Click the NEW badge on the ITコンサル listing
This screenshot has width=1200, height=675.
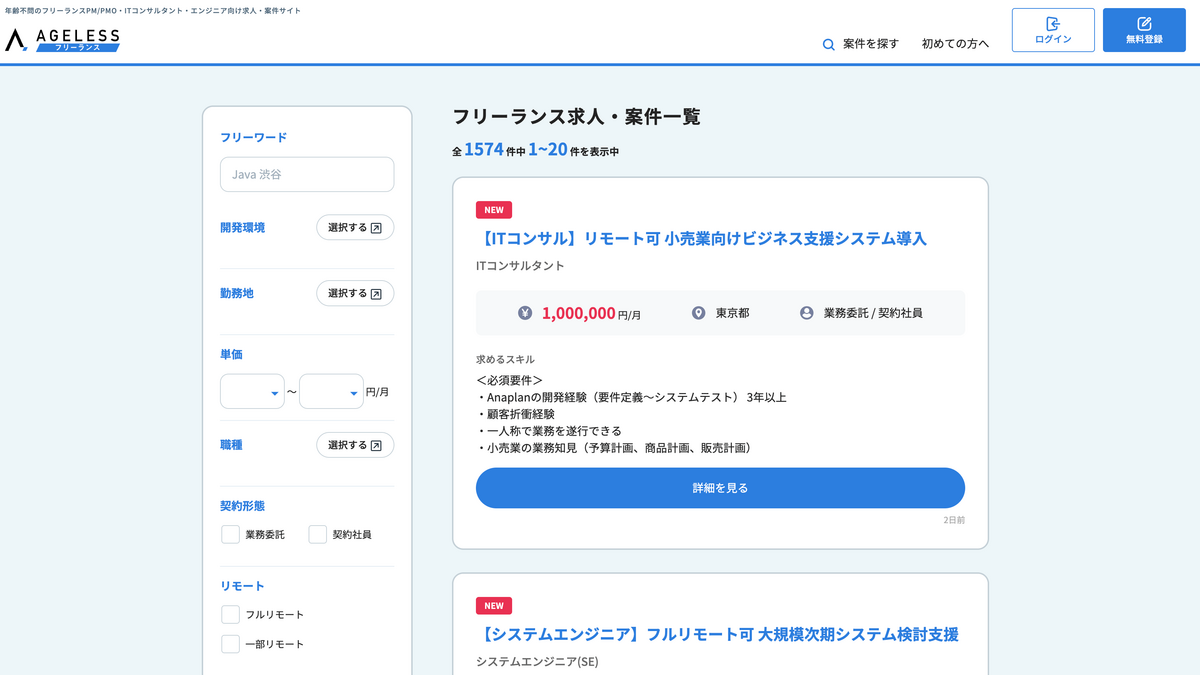pos(494,210)
